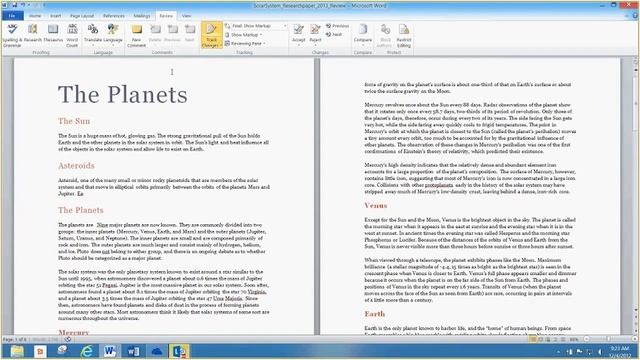Adjust the zoom slider in status bar

click(608, 339)
